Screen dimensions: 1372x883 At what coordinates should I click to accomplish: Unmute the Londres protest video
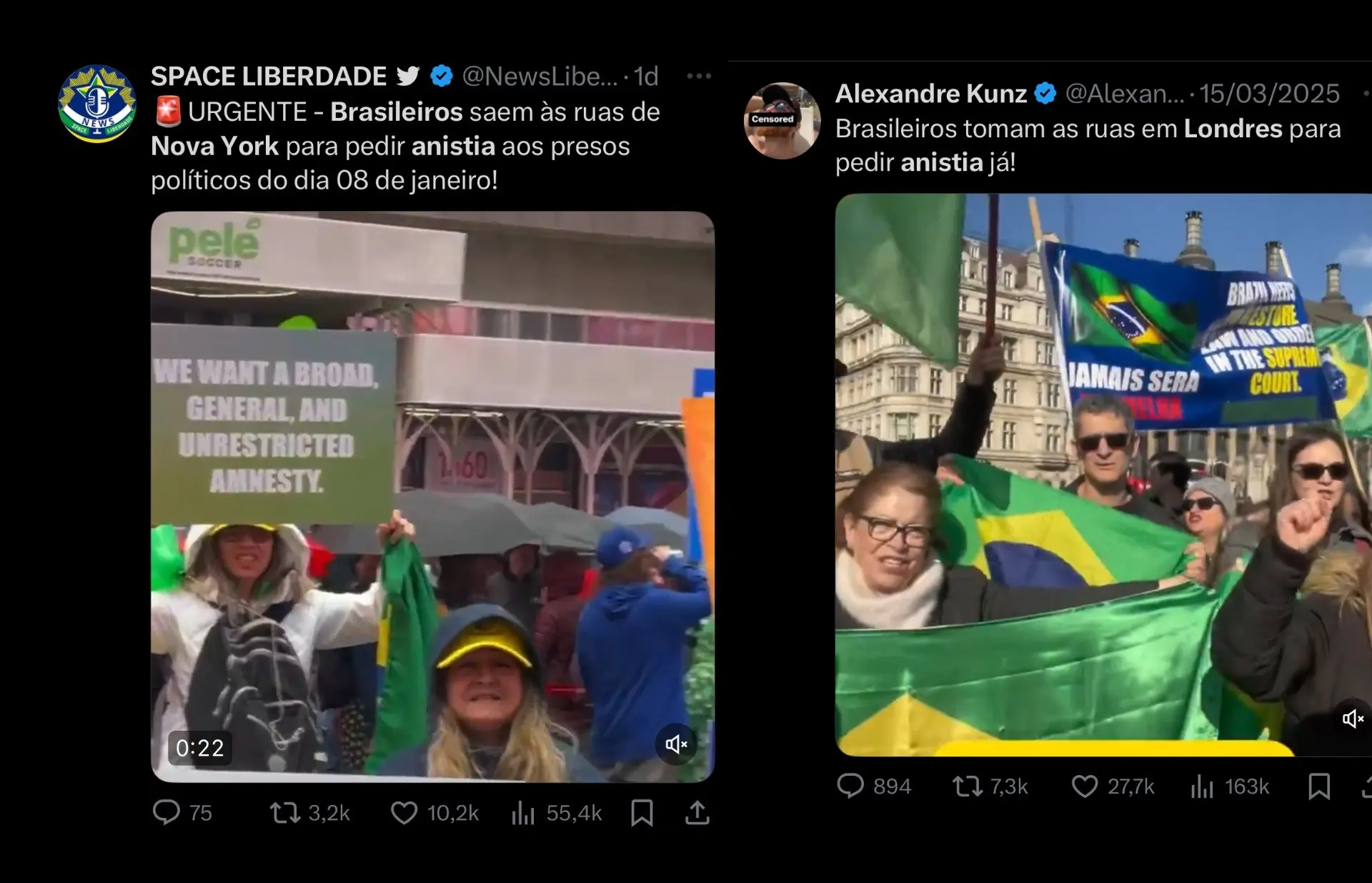pos(1353,719)
